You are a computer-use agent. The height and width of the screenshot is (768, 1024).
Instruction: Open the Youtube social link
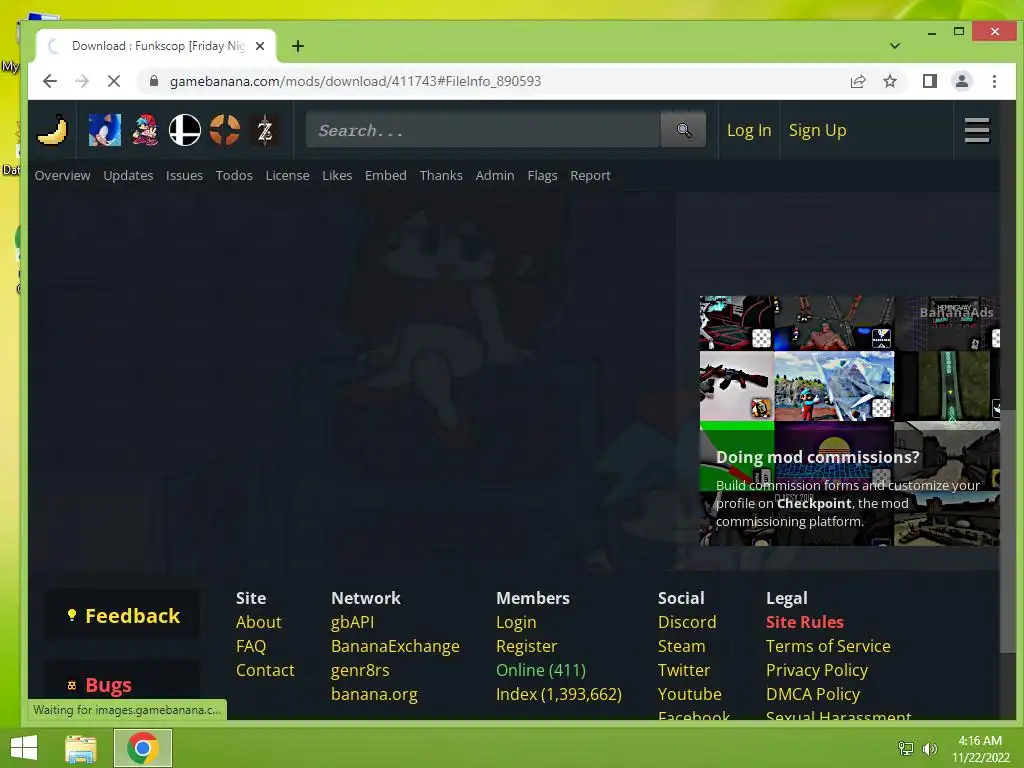pyautogui.click(x=690, y=694)
